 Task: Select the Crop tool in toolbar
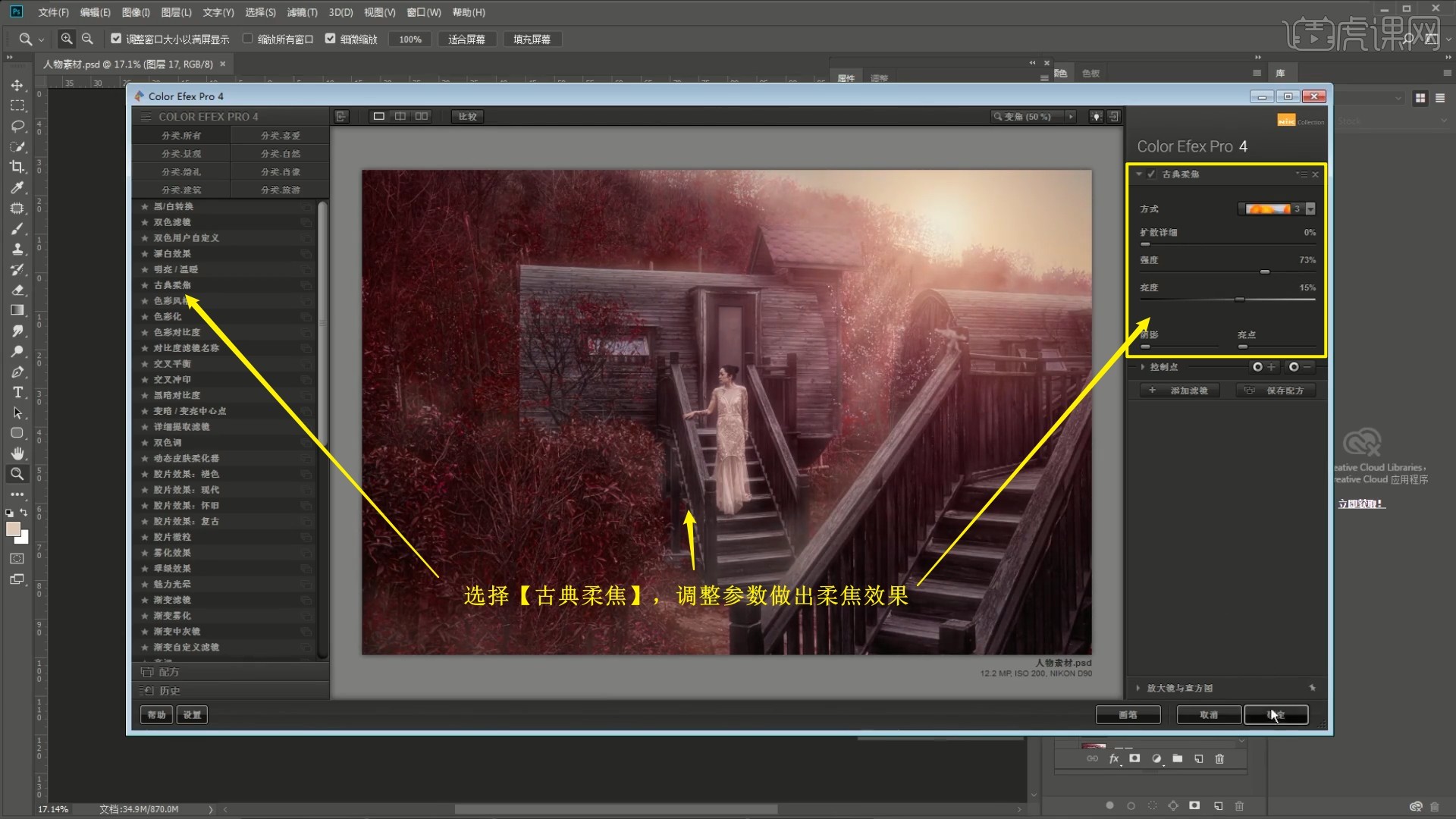17,167
